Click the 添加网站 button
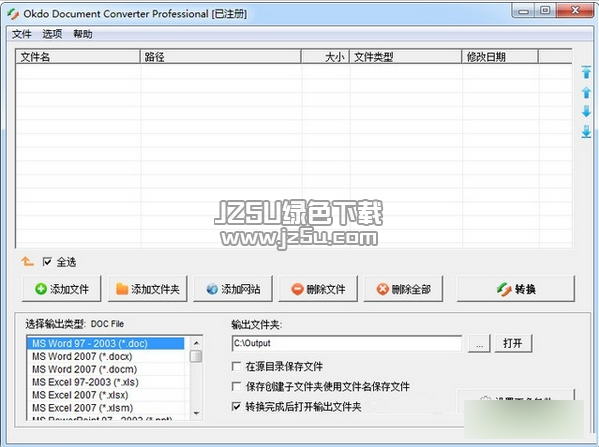The height and width of the screenshot is (447, 599). click(x=233, y=289)
